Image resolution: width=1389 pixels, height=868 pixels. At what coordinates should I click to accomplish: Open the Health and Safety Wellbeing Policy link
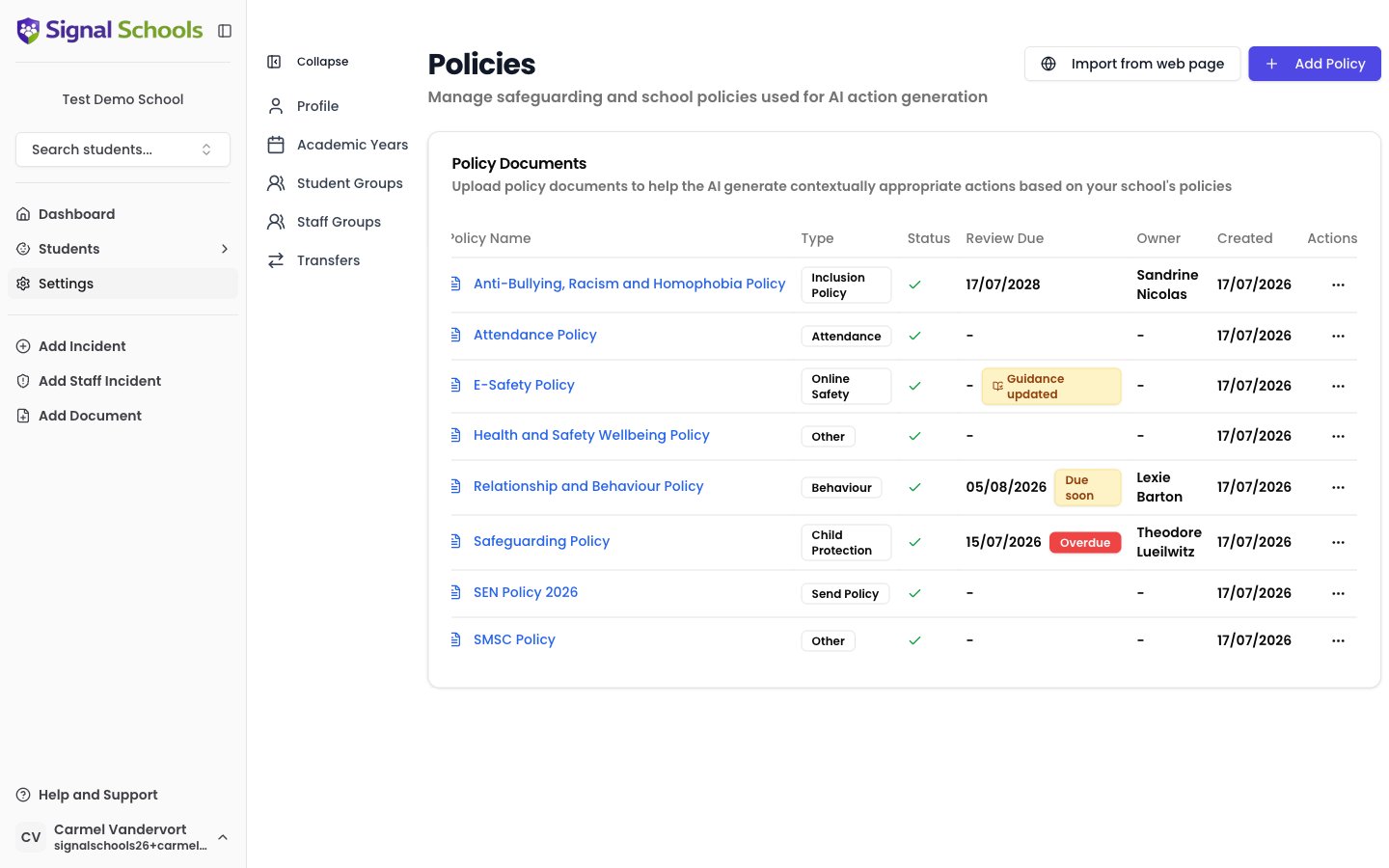[591, 435]
